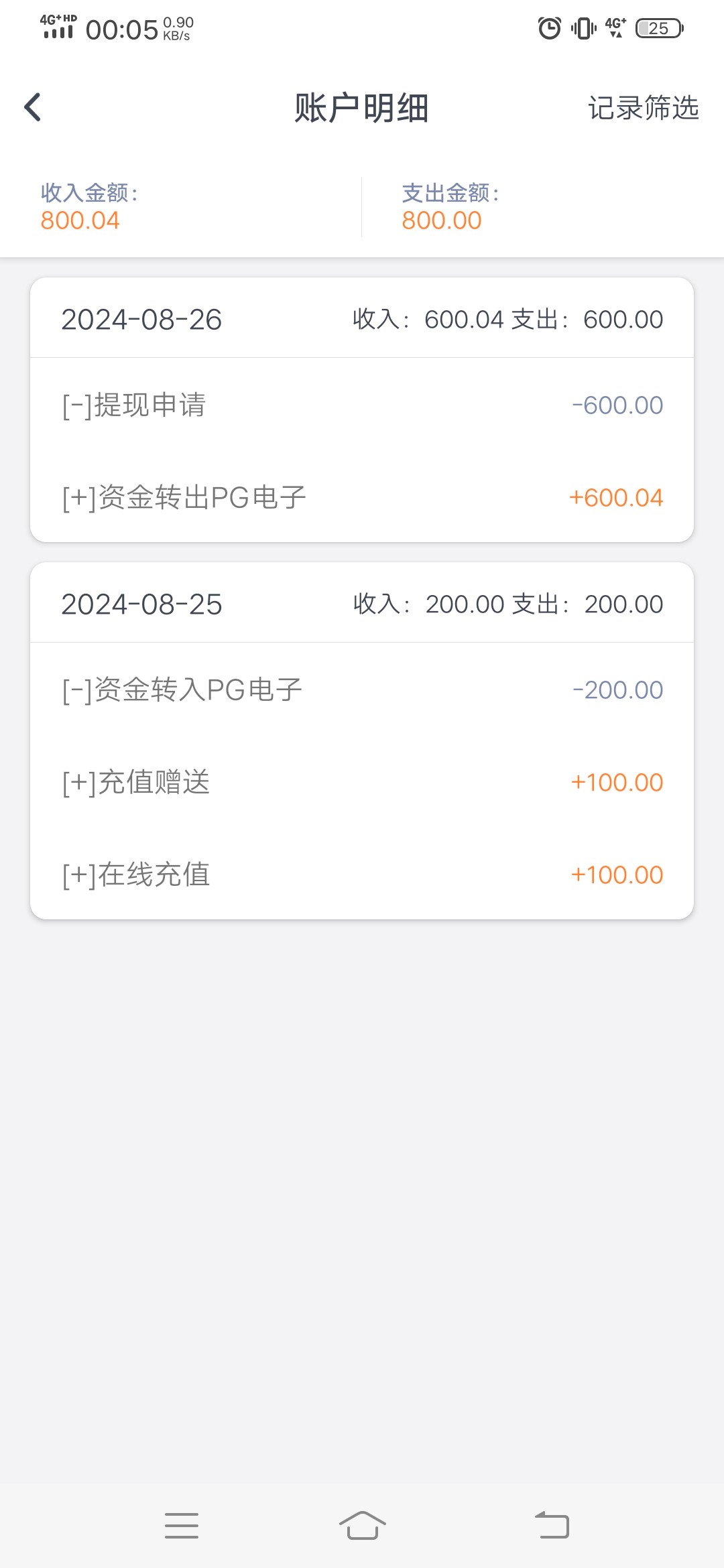Tap the Android menu navigation icon
This screenshot has width=724, height=1568.
(182, 1525)
